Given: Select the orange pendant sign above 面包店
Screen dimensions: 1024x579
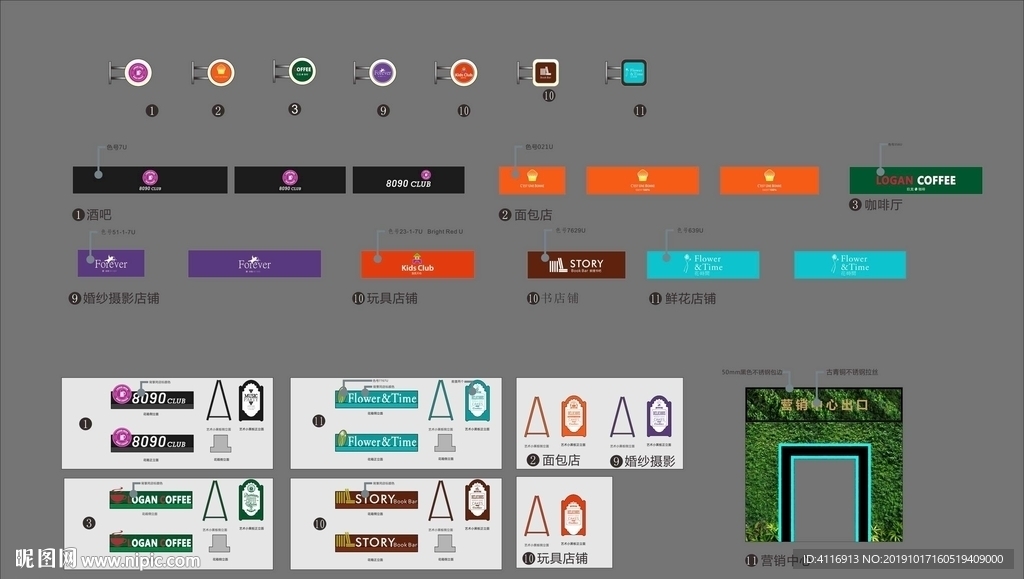Looking at the screenshot, I should (x=573, y=416).
